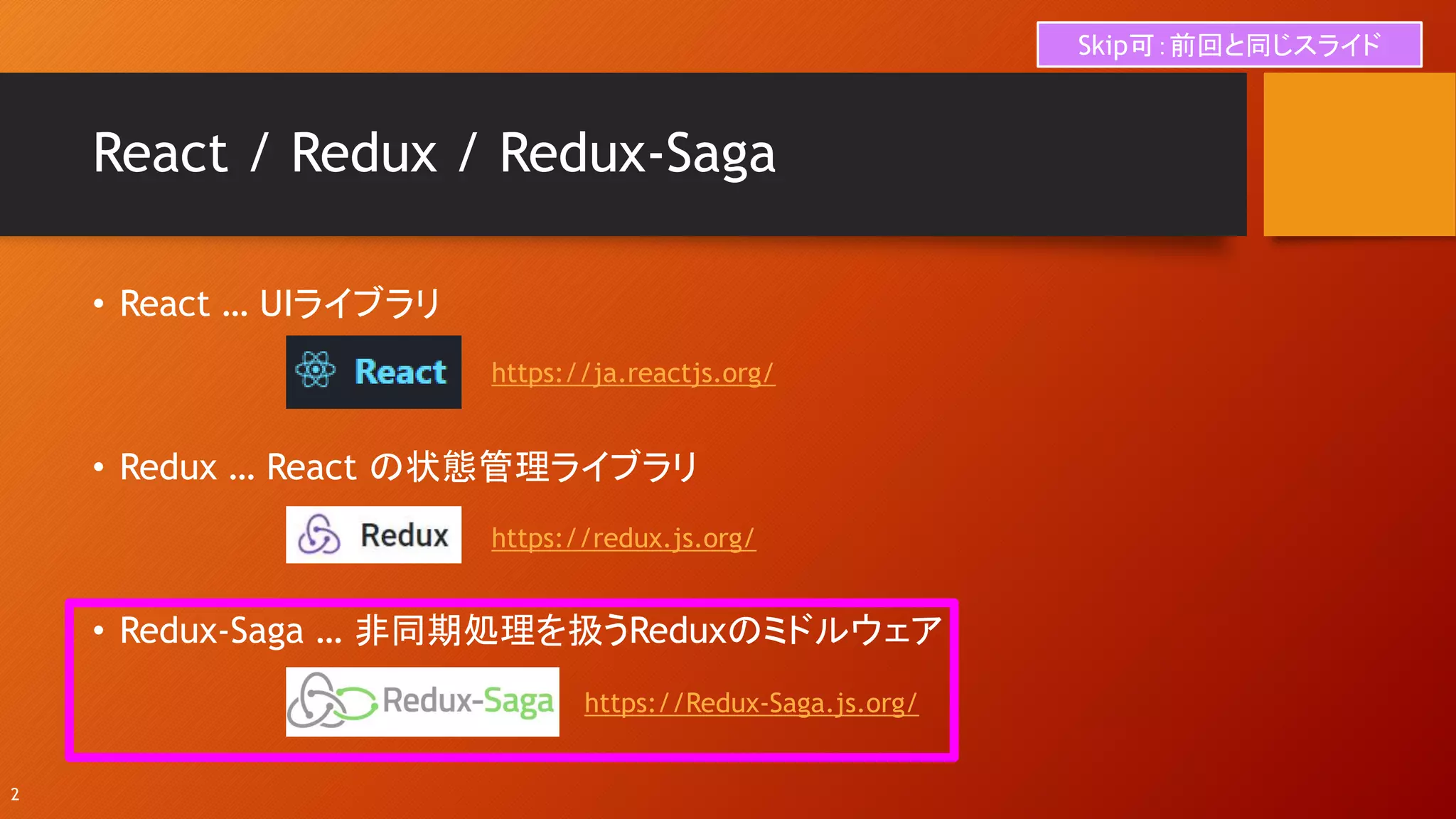Image resolution: width=1456 pixels, height=819 pixels.
Task: Click the Redux-Saga logo icon
Action: click(x=330, y=701)
